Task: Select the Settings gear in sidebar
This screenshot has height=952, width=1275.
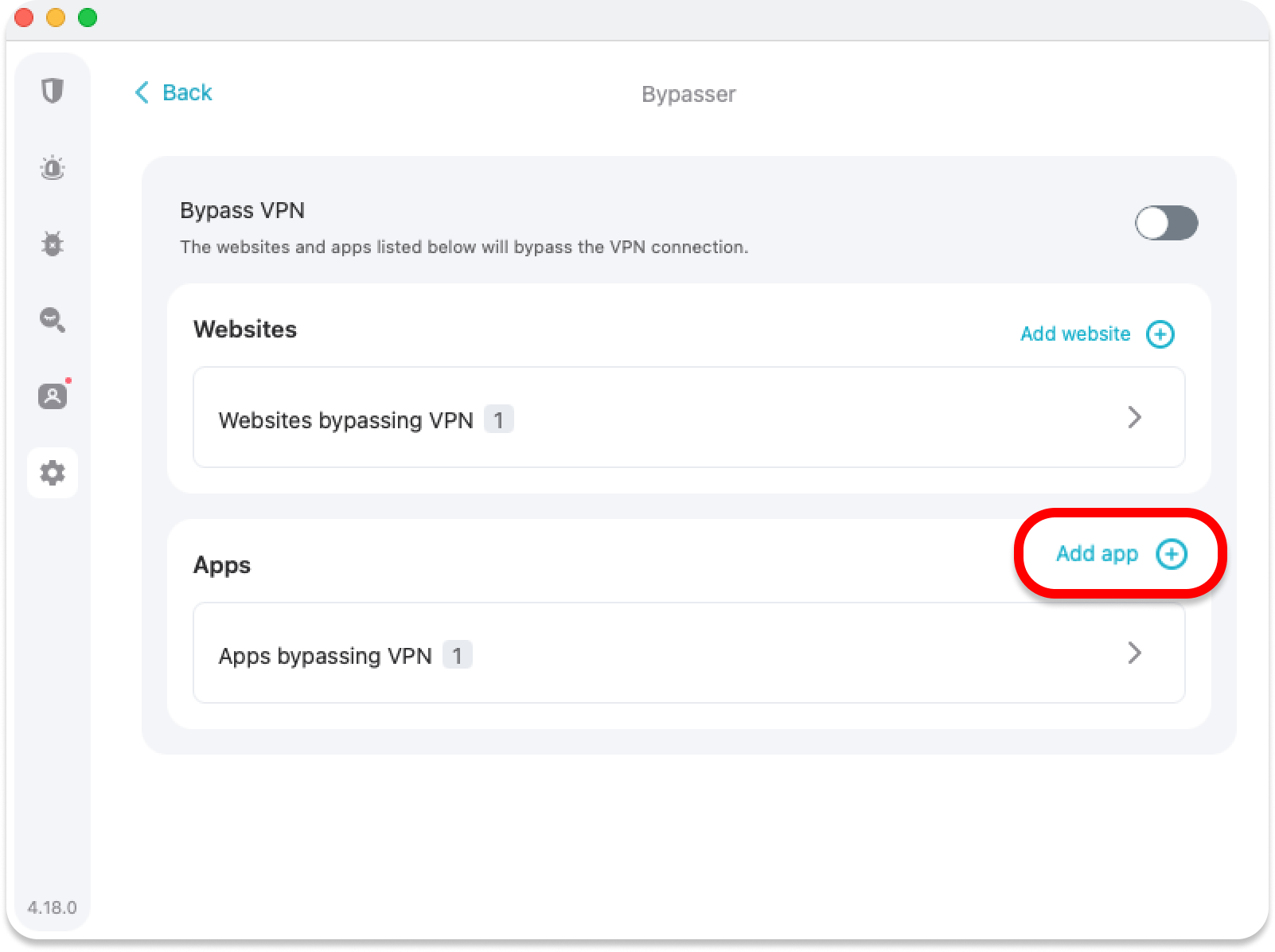Action: (53, 473)
